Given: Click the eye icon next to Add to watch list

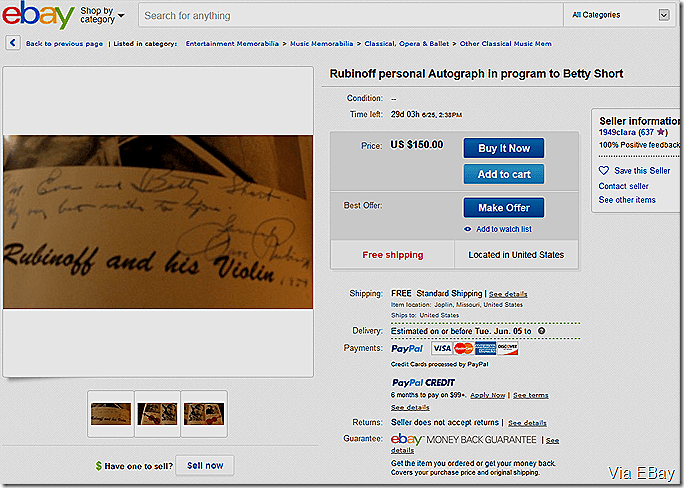Looking at the screenshot, I should click(x=467, y=229).
